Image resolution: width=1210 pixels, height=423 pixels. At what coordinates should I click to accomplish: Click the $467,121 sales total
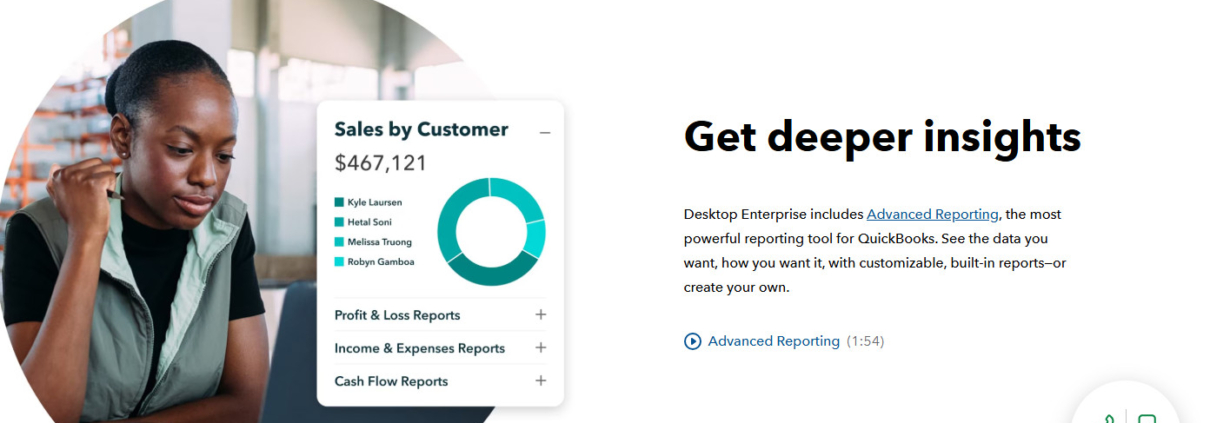[380, 163]
